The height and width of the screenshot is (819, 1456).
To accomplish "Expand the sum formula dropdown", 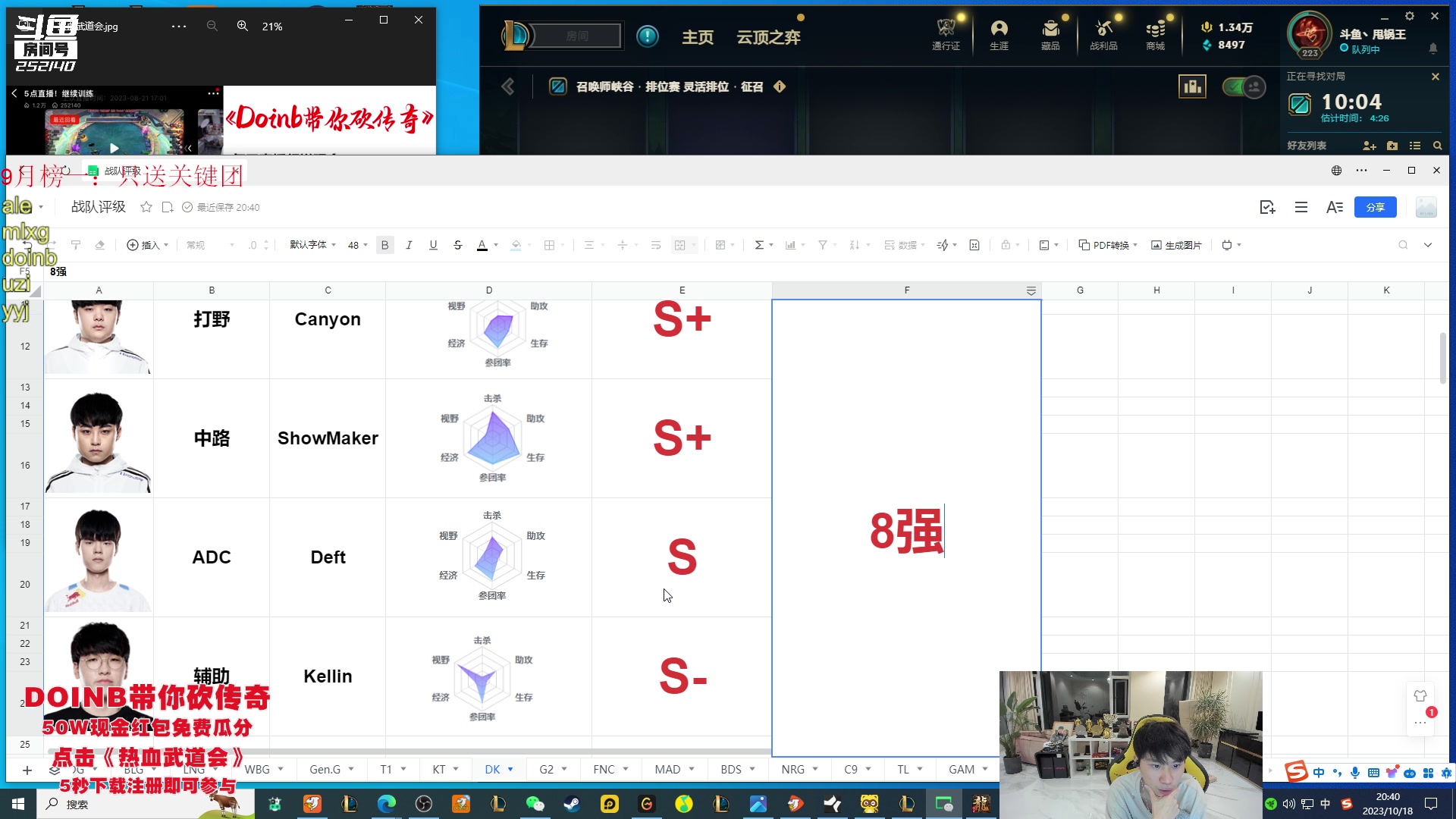I will click(x=771, y=245).
